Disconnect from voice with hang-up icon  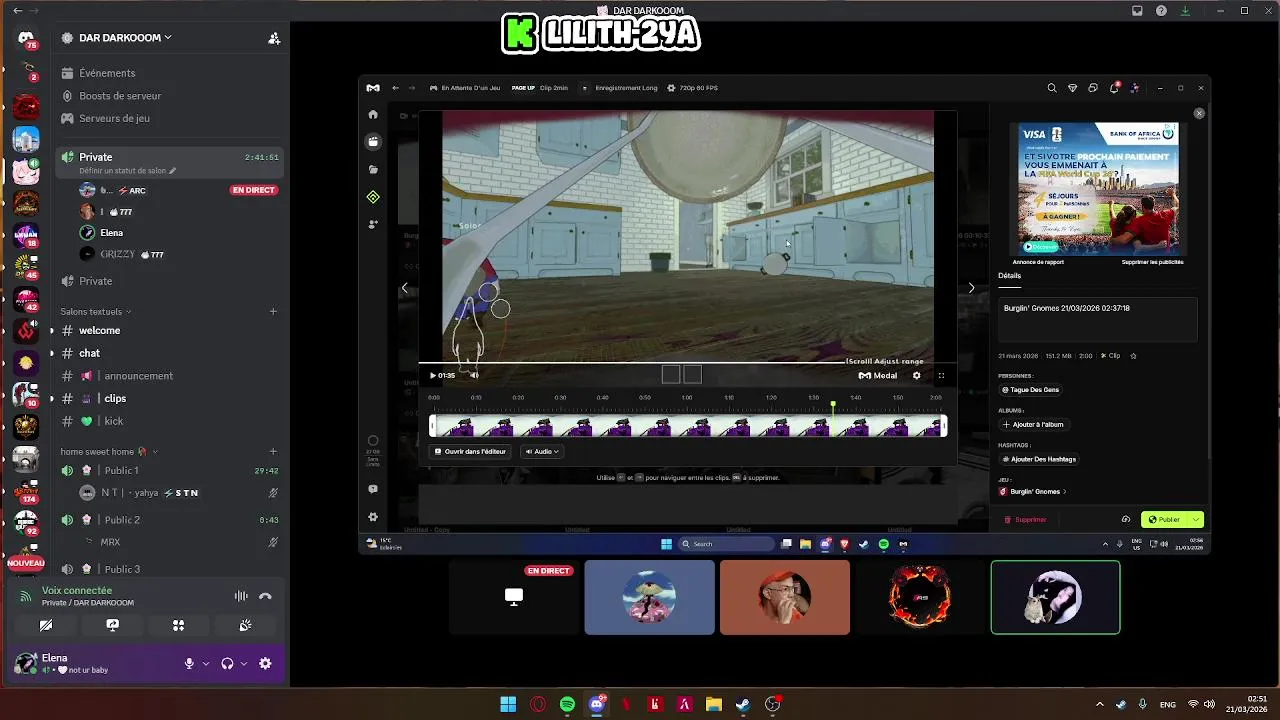point(265,596)
